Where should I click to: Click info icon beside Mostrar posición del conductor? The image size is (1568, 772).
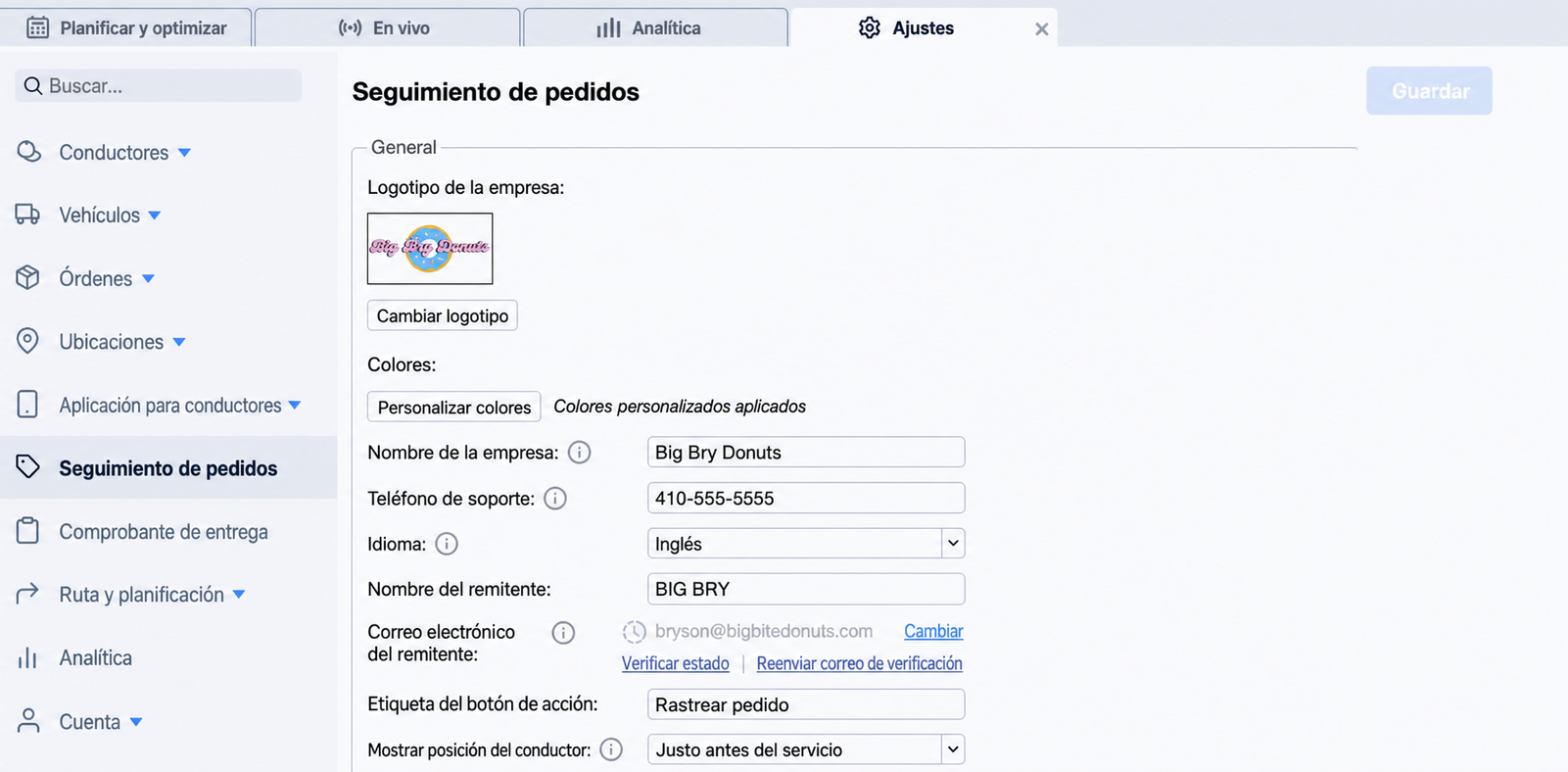[611, 749]
